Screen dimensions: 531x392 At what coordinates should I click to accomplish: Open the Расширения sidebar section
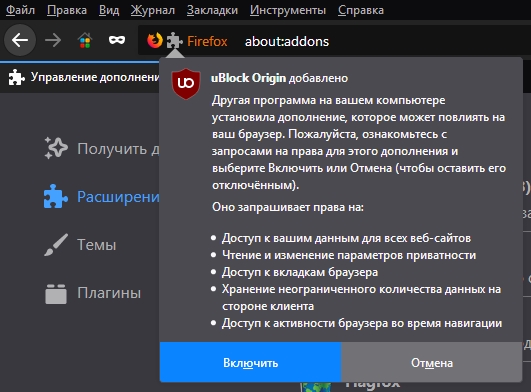click(102, 196)
